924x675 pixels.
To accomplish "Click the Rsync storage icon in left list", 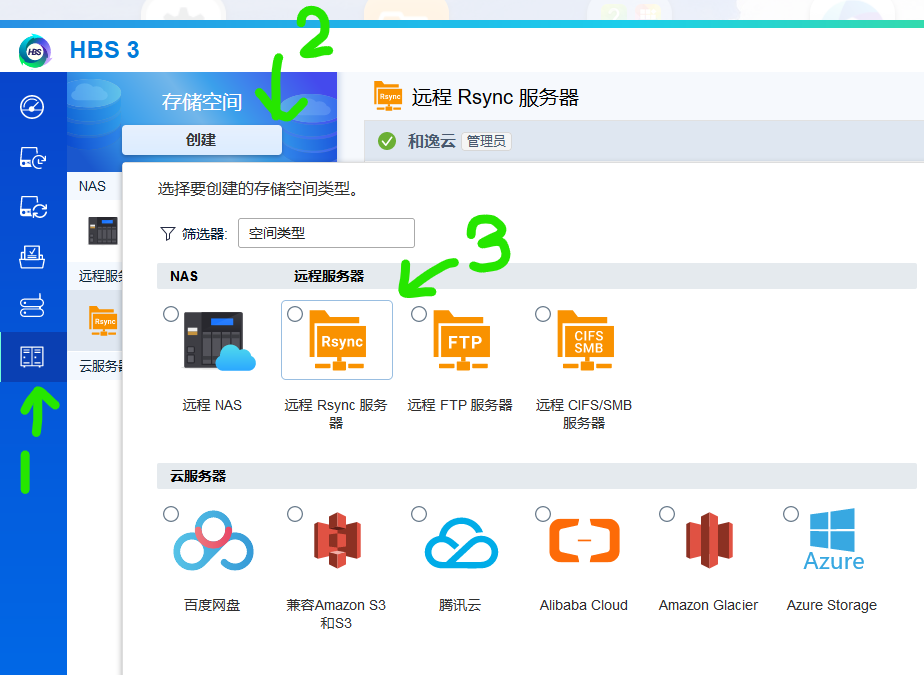I will point(103,321).
